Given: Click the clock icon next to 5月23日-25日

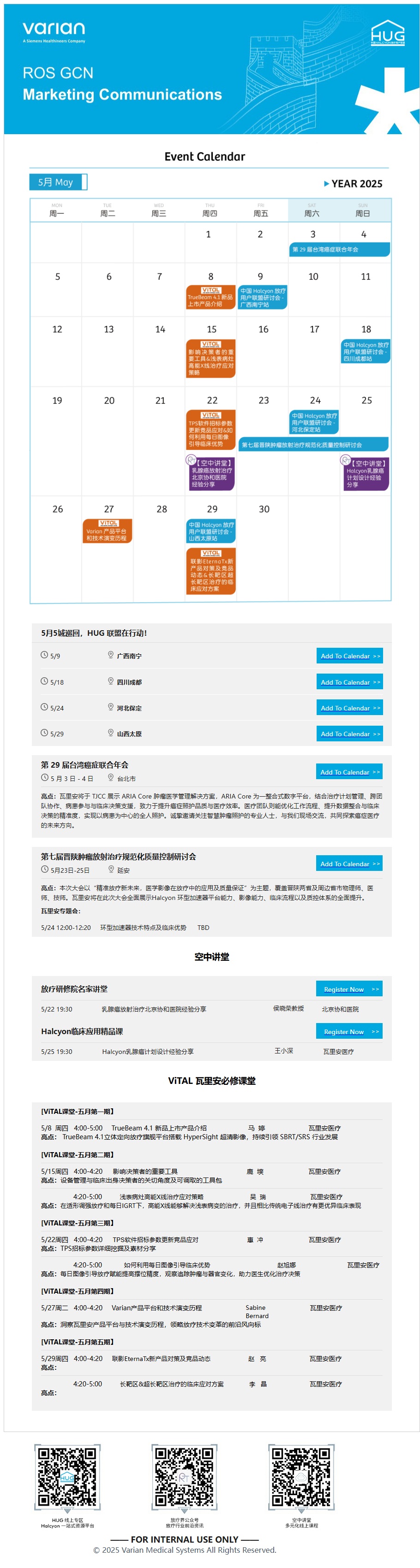Looking at the screenshot, I should [44, 869].
